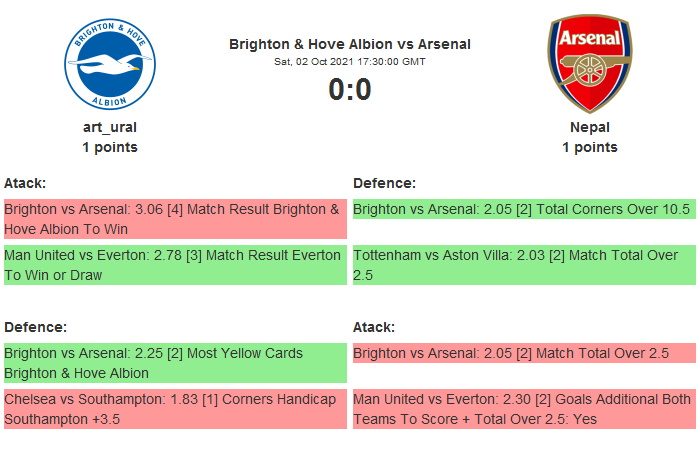Open the Brighton & Hove Albion vs Arsenal title
This screenshot has width=700, height=460.
pos(350,44)
